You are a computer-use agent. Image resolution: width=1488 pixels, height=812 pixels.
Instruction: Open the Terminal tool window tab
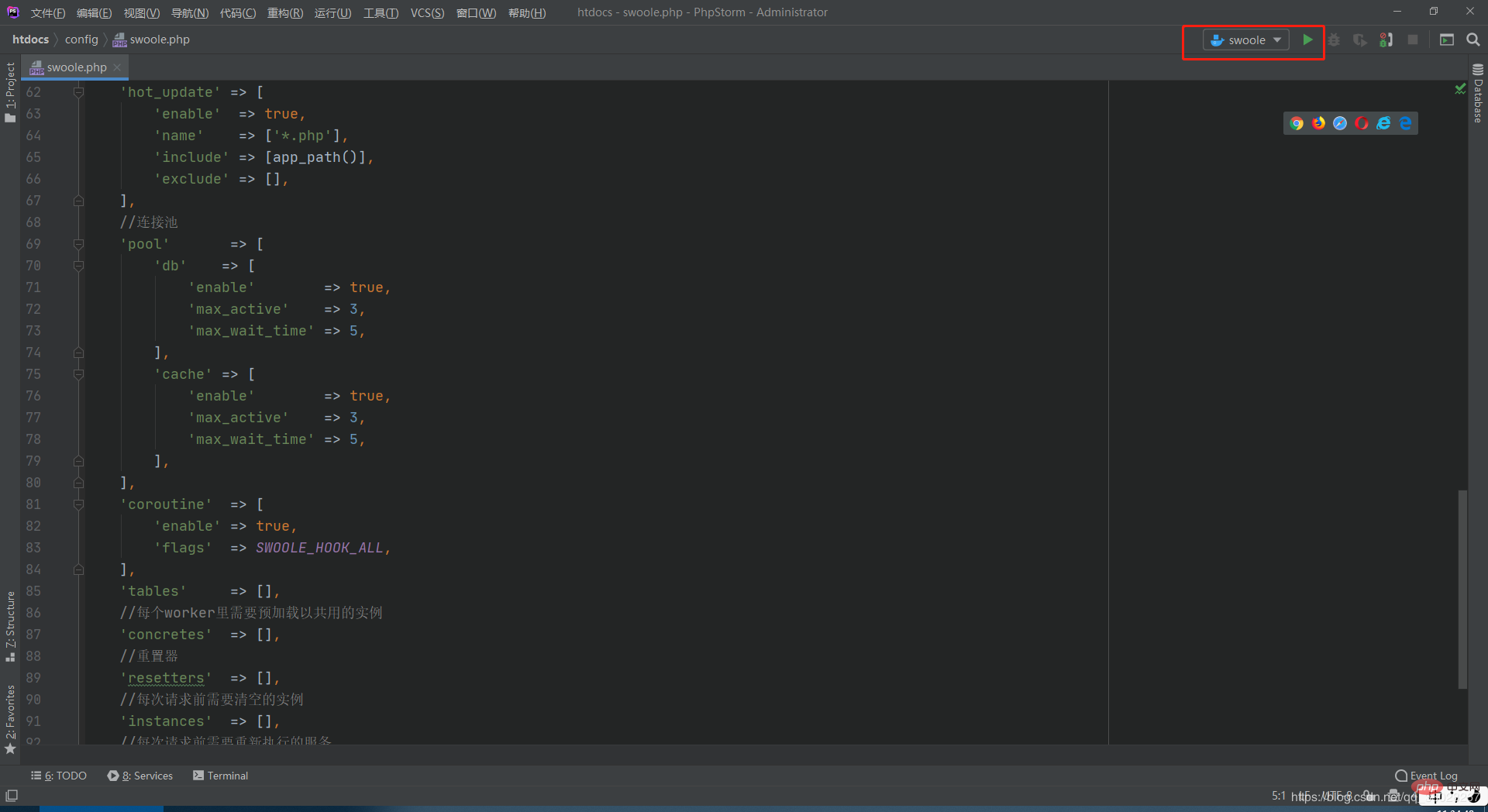tap(221, 776)
